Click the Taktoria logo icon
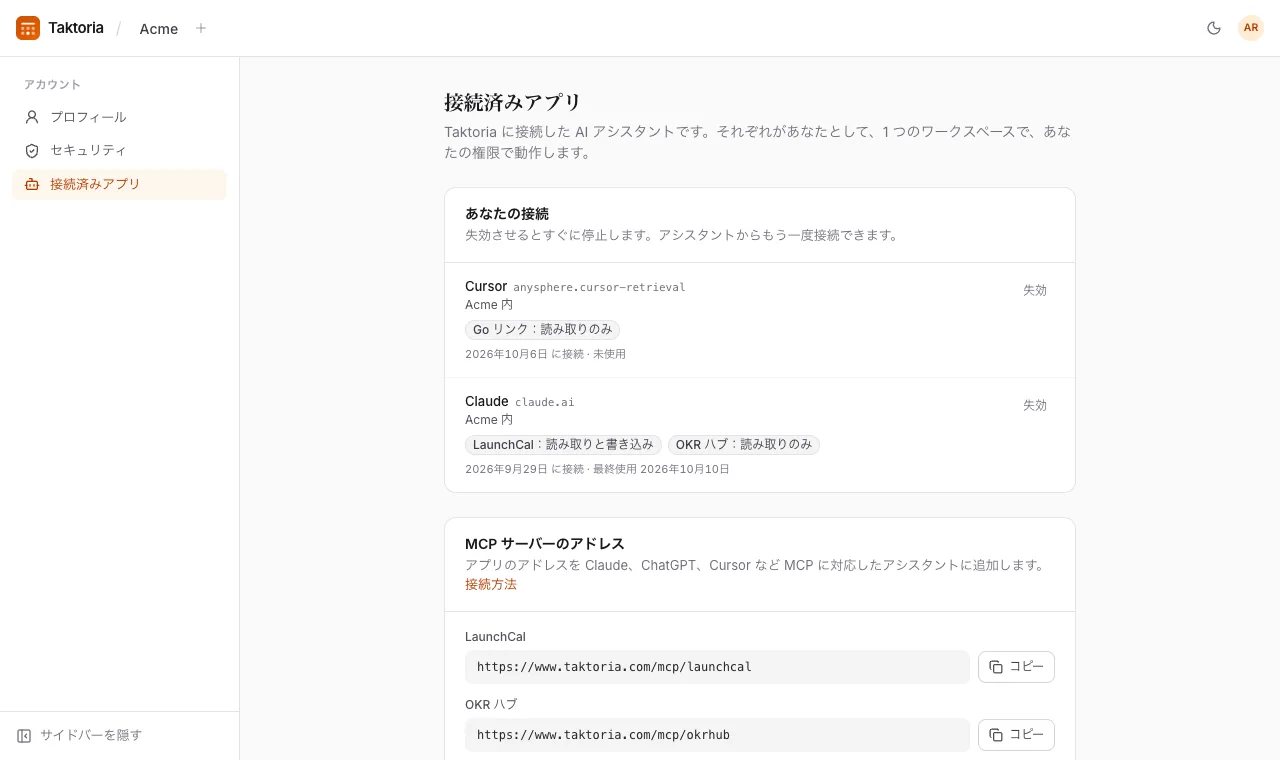 point(28,28)
